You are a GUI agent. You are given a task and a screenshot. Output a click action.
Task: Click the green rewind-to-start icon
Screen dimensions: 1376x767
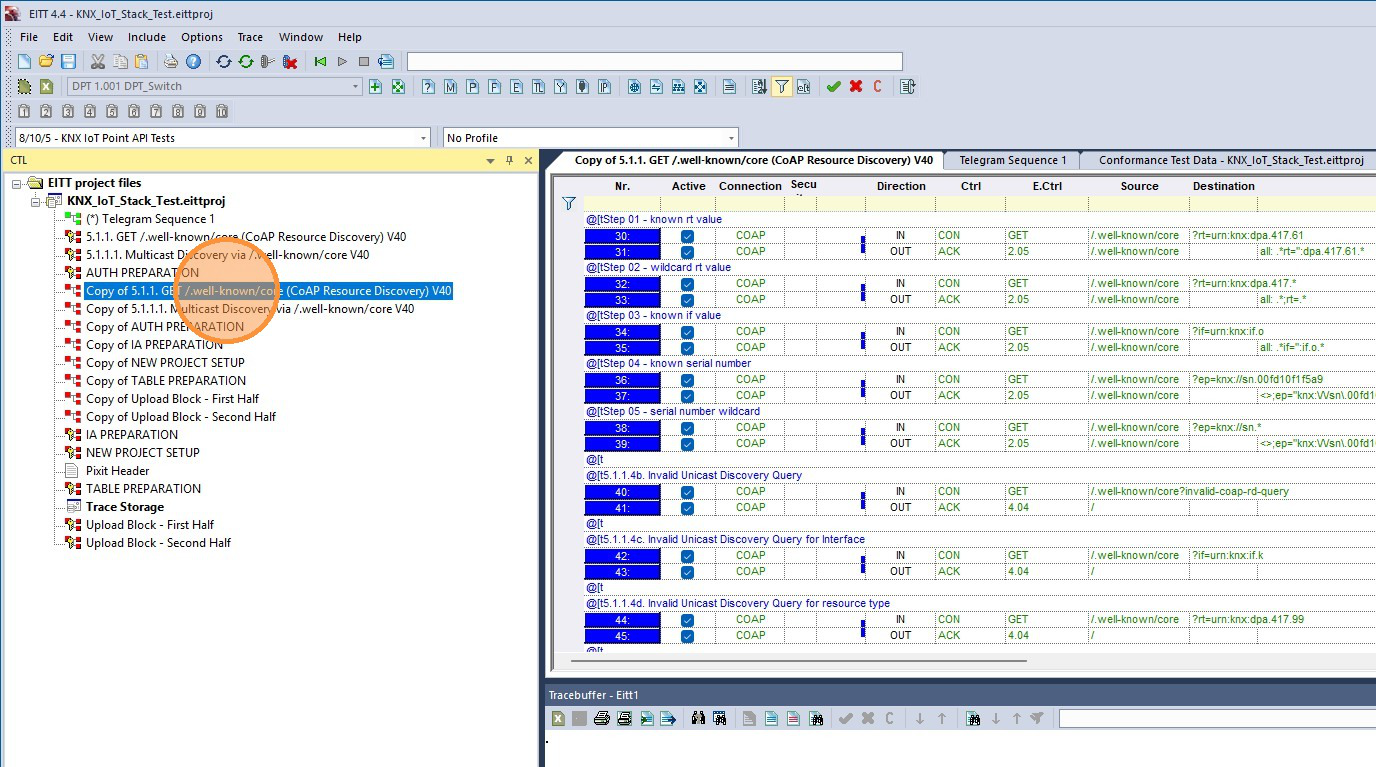[x=320, y=62]
